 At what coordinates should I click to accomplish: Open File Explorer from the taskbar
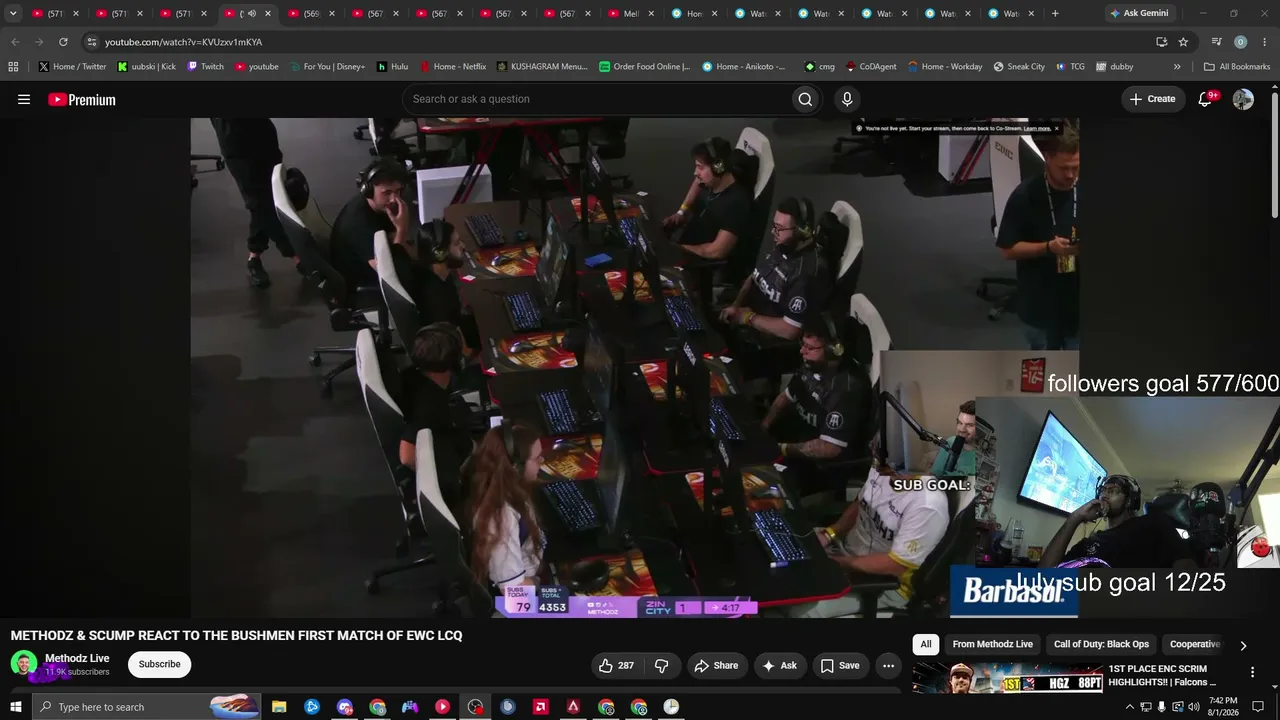[x=279, y=707]
